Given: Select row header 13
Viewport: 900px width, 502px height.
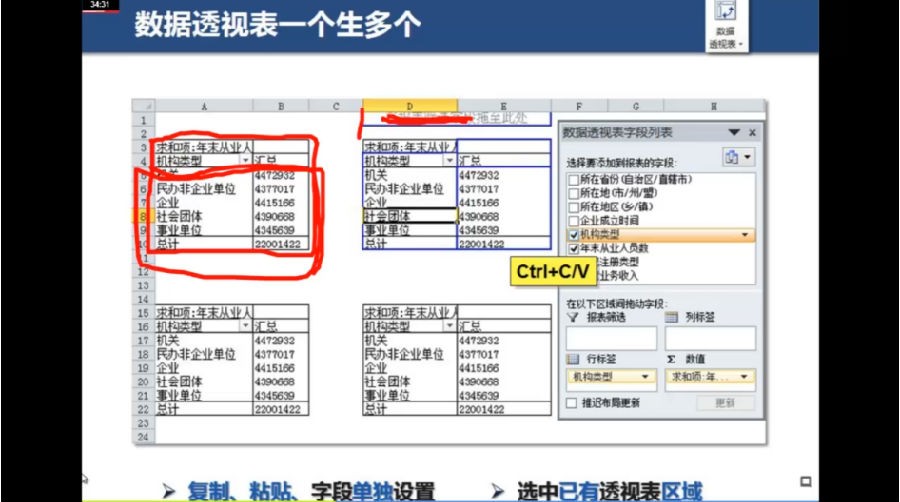Looking at the screenshot, I should [x=143, y=285].
